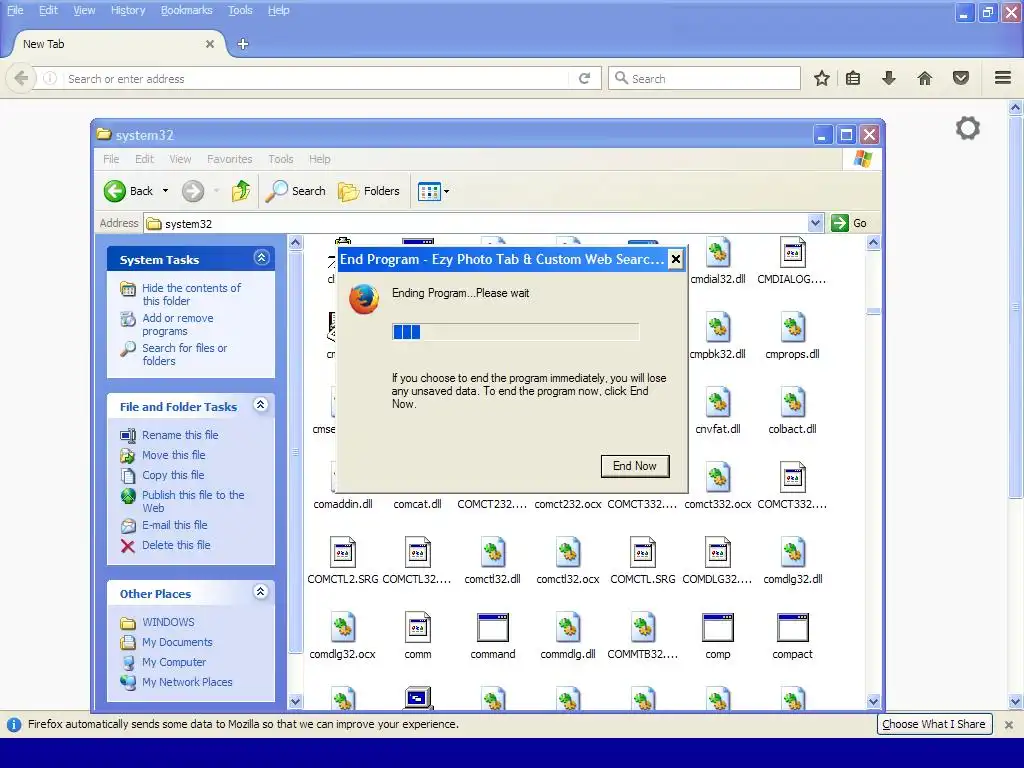Select the command application icon

point(493,628)
